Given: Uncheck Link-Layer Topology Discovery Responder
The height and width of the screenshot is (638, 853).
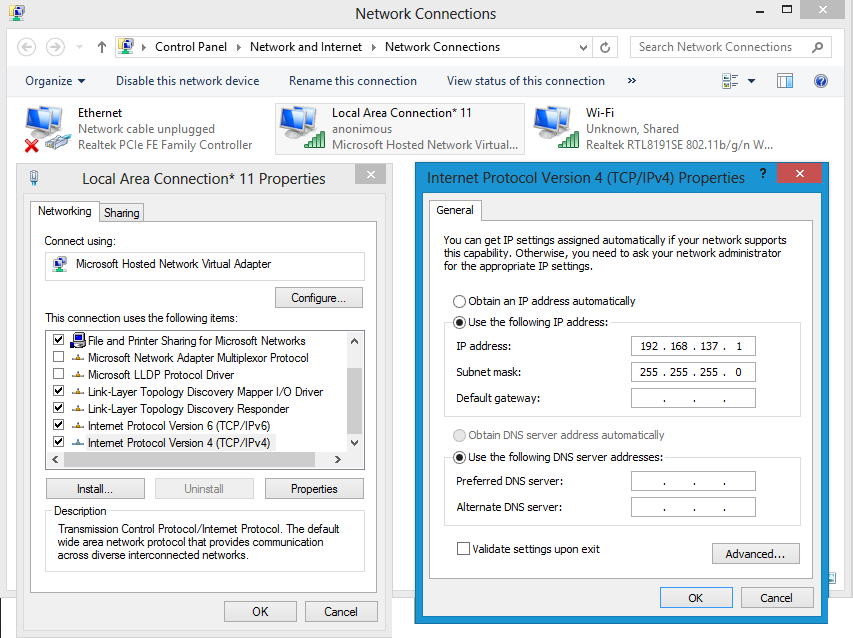Looking at the screenshot, I should 58,408.
